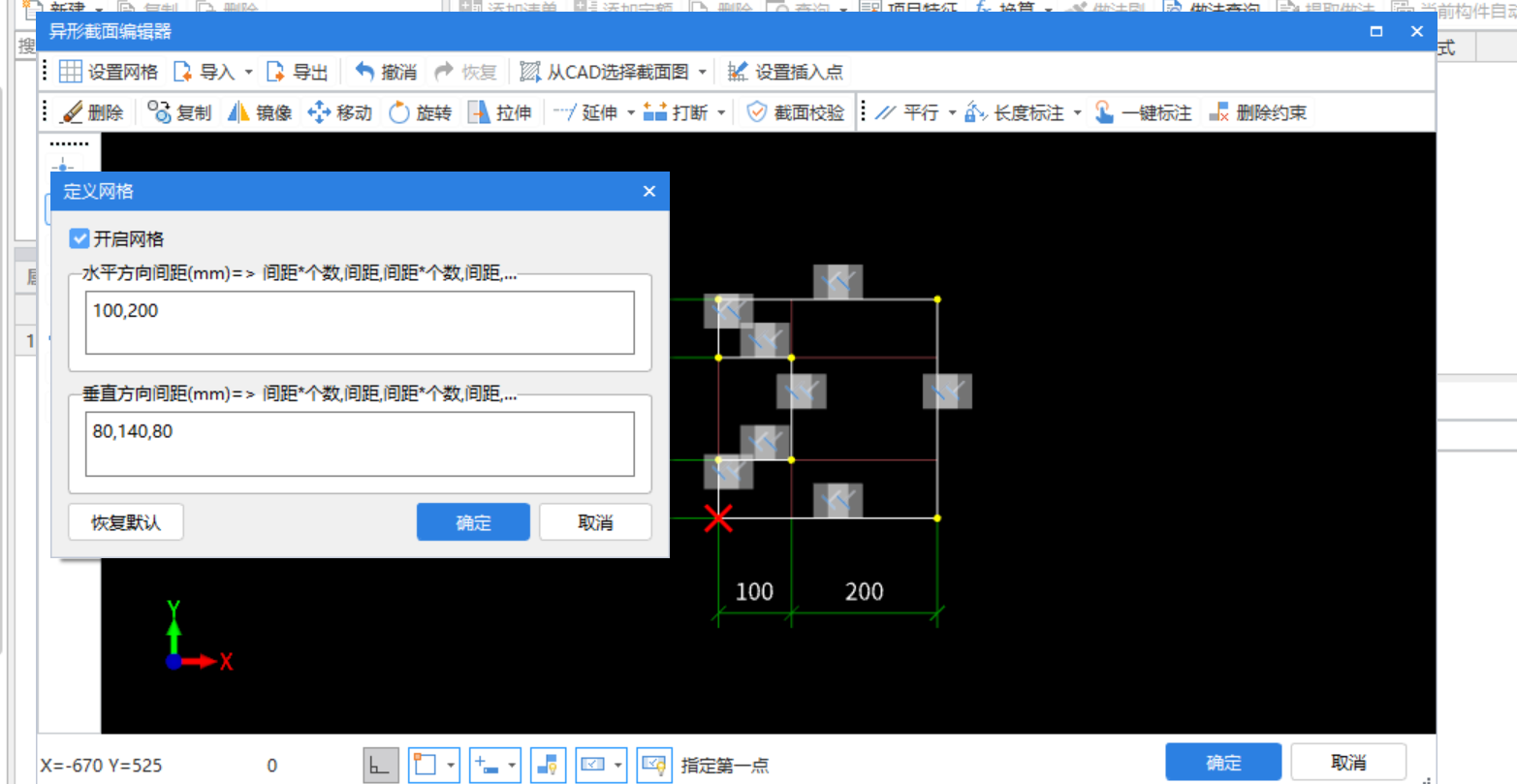Confirm the 定义网格 dialog with 确定
This screenshot has height=784, width=1517.
473,522
